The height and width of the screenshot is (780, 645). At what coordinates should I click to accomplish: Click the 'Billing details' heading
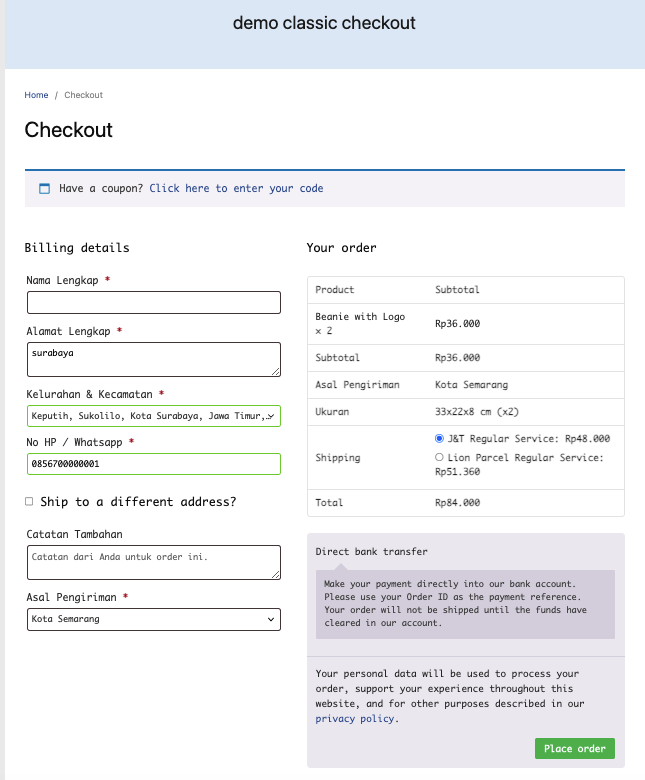[x=77, y=248]
